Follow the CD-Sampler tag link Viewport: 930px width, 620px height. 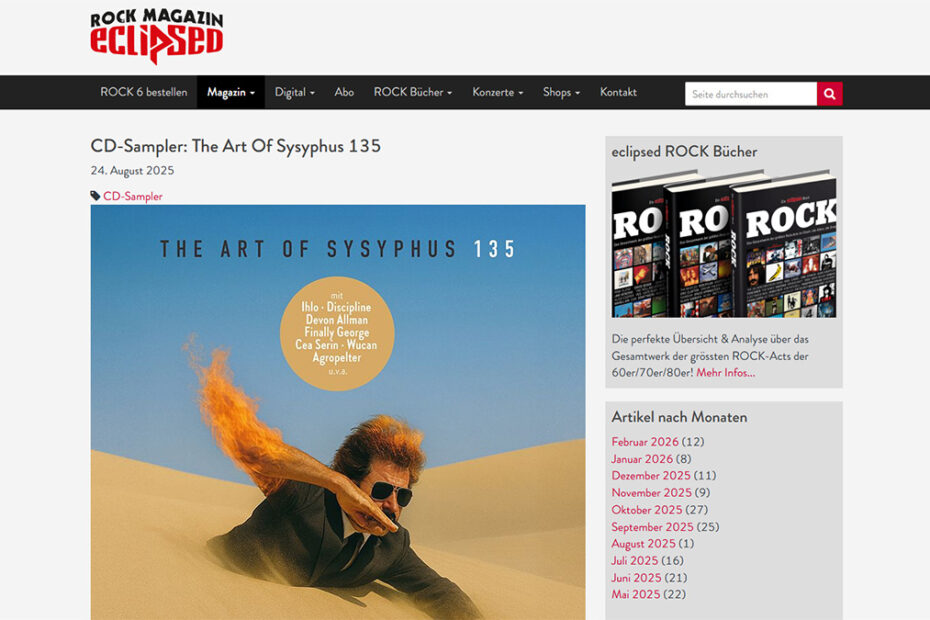pos(133,196)
